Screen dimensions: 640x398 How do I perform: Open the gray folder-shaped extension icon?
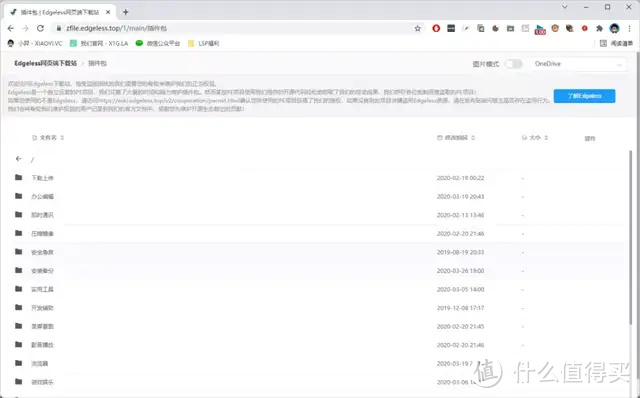click(x=510, y=28)
